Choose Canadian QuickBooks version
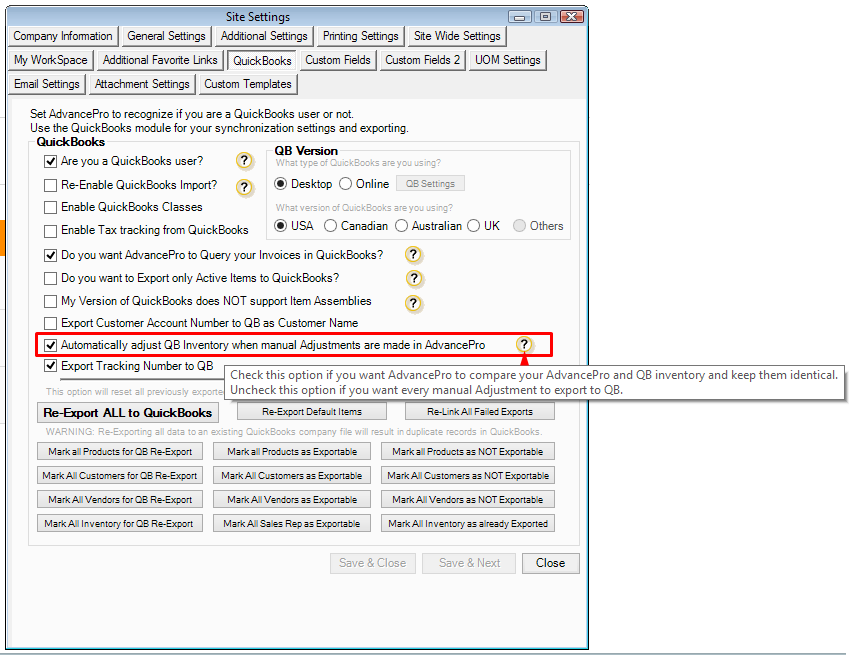The width and height of the screenshot is (849, 655). pyautogui.click(x=331, y=226)
